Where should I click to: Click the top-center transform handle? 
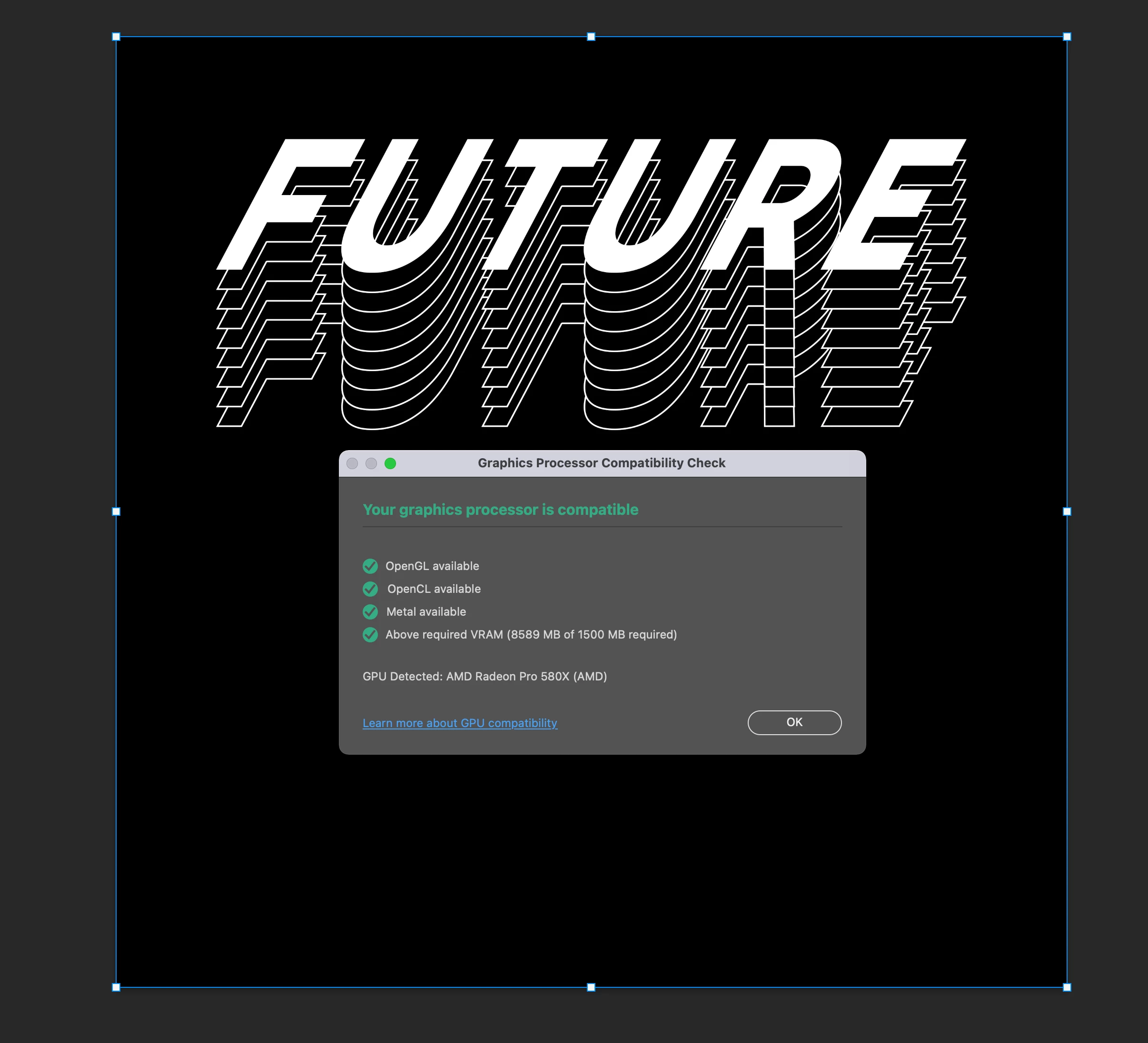591,37
